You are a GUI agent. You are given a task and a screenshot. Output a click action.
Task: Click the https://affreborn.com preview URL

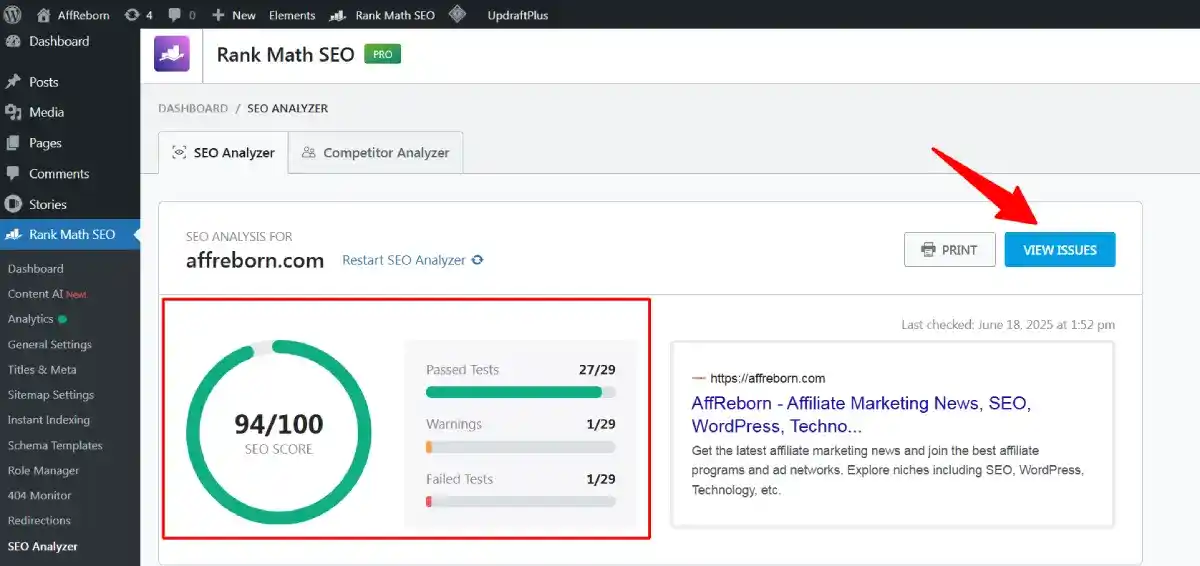click(x=767, y=378)
